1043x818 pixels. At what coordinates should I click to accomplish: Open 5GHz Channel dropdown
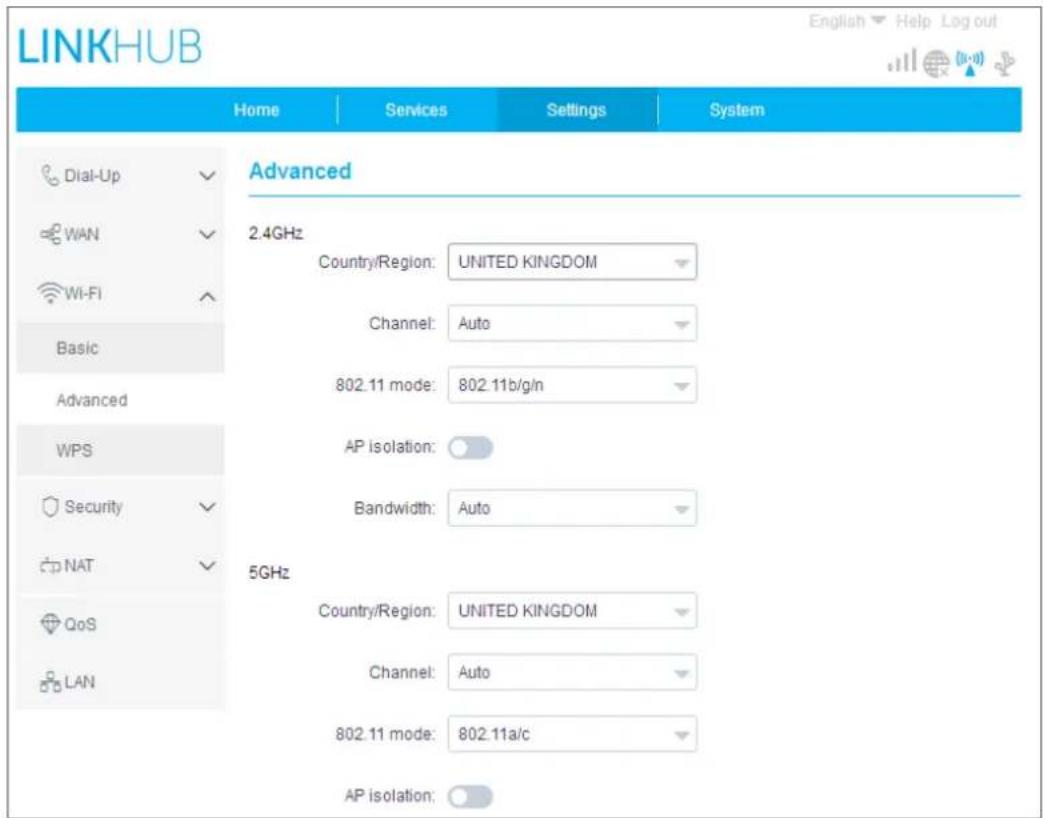coord(572,672)
